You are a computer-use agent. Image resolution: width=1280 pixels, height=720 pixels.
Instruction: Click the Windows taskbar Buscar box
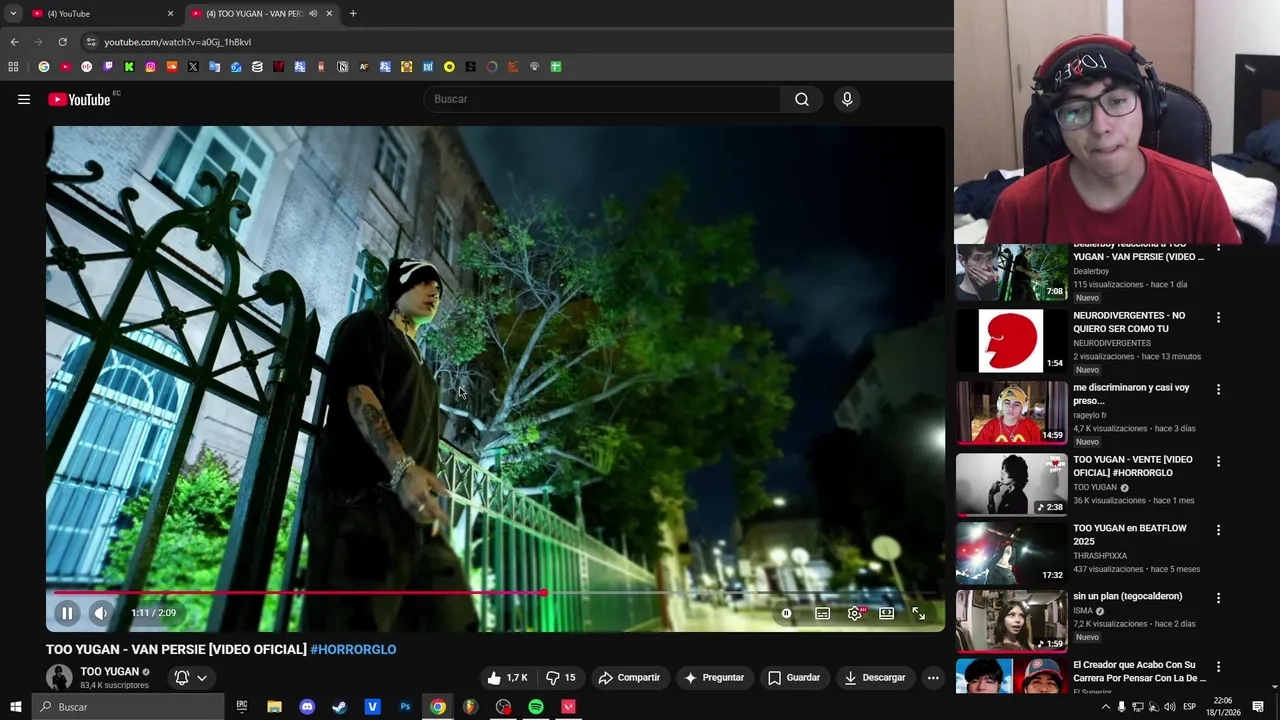tap(127, 707)
